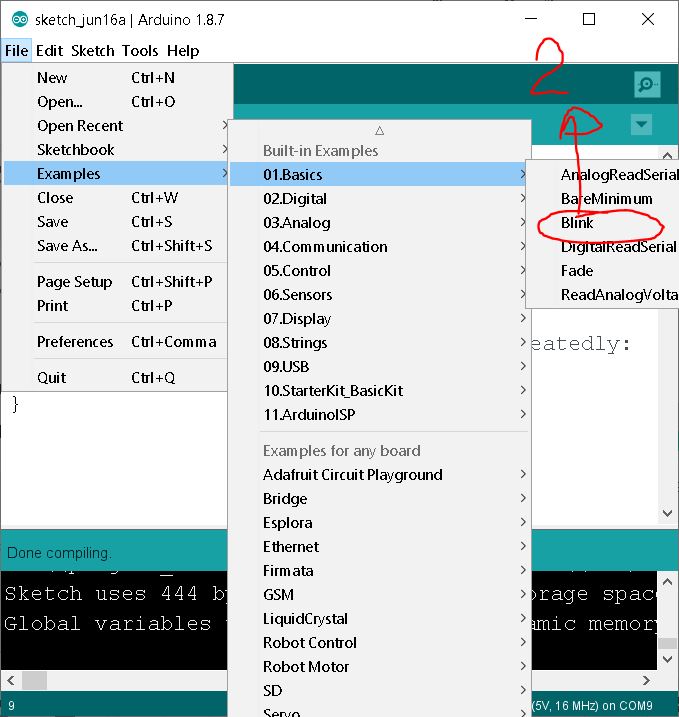Expand the Open Recent submenu
679x717 pixels.
pos(116,126)
